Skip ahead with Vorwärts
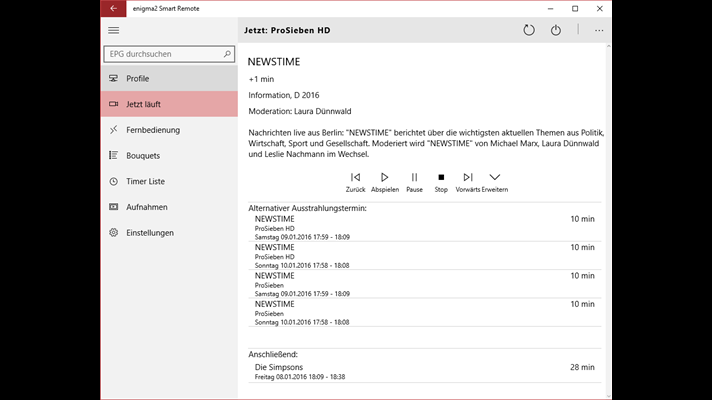The width and height of the screenshot is (712, 400). coord(468,183)
